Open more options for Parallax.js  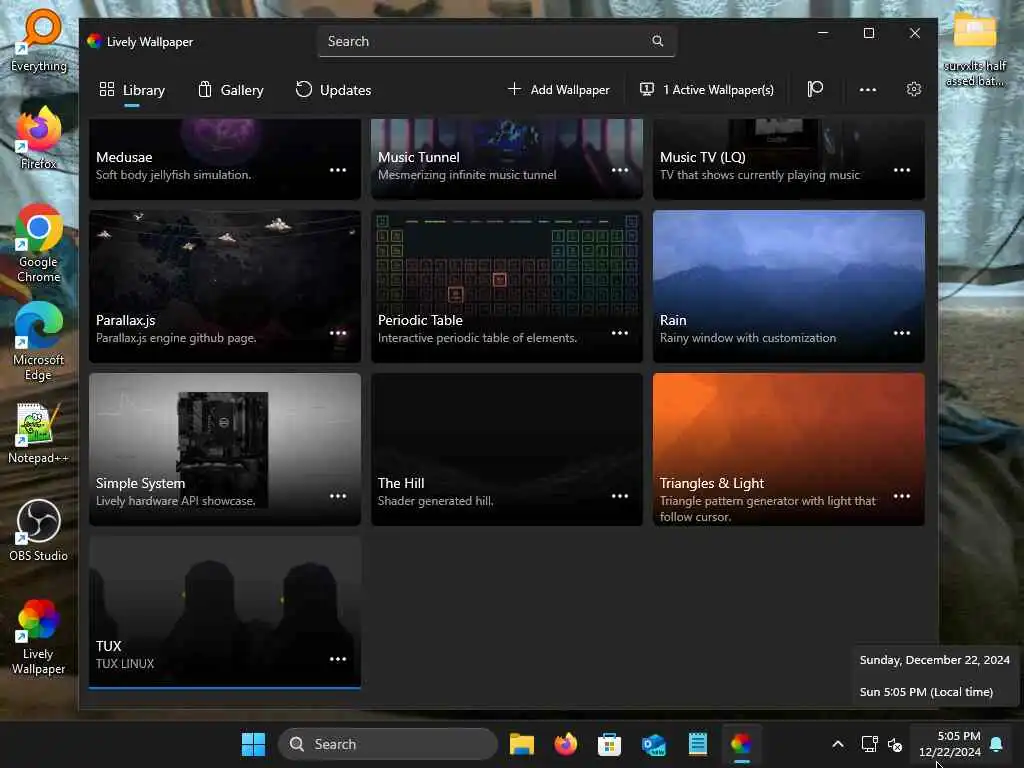pyautogui.click(x=338, y=333)
